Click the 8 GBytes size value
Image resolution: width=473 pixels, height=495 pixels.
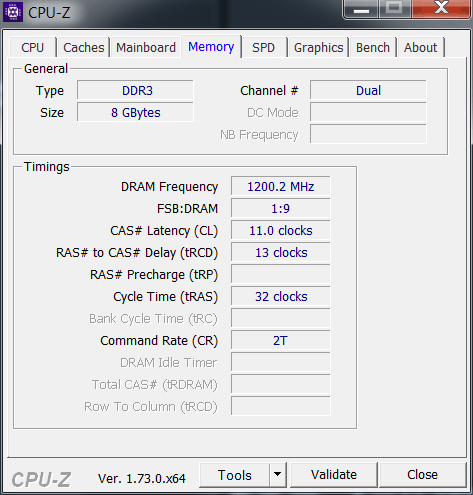pyautogui.click(x=135, y=112)
